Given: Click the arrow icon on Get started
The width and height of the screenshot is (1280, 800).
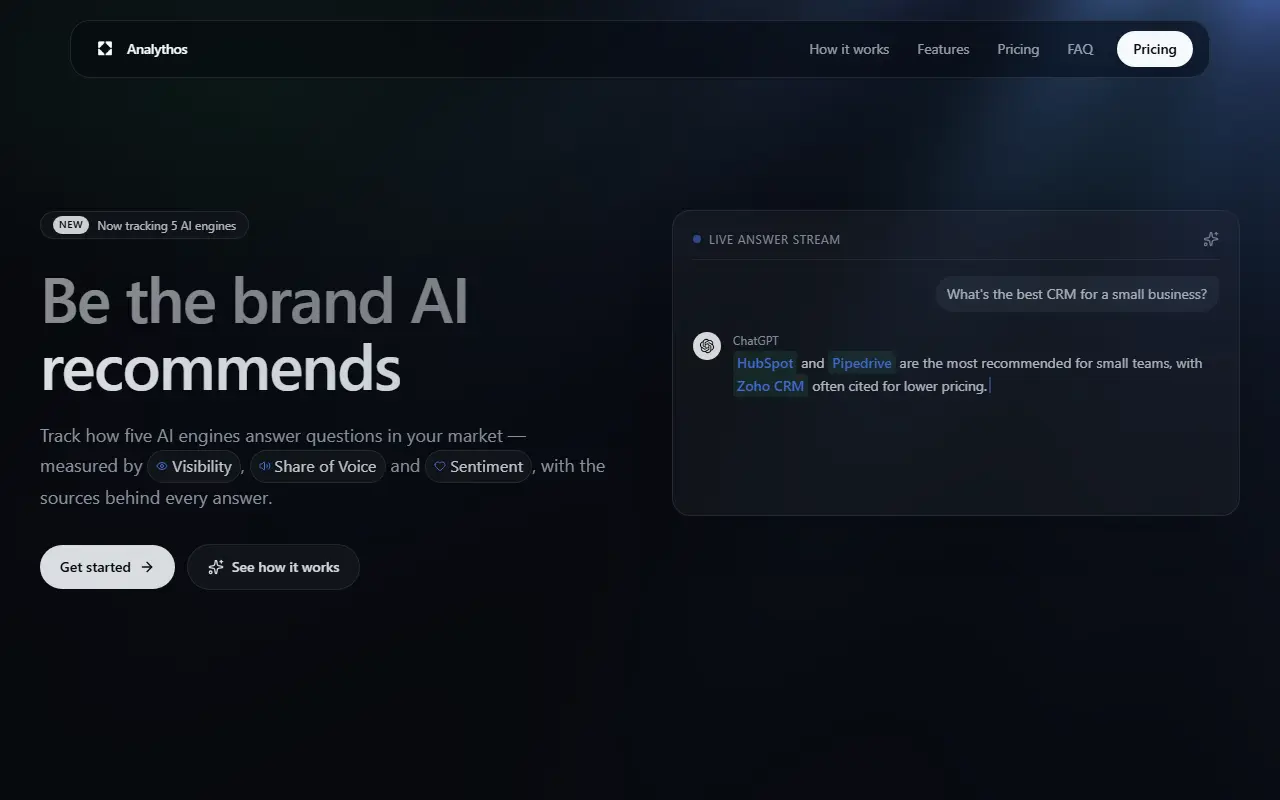Looking at the screenshot, I should click(147, 567).
